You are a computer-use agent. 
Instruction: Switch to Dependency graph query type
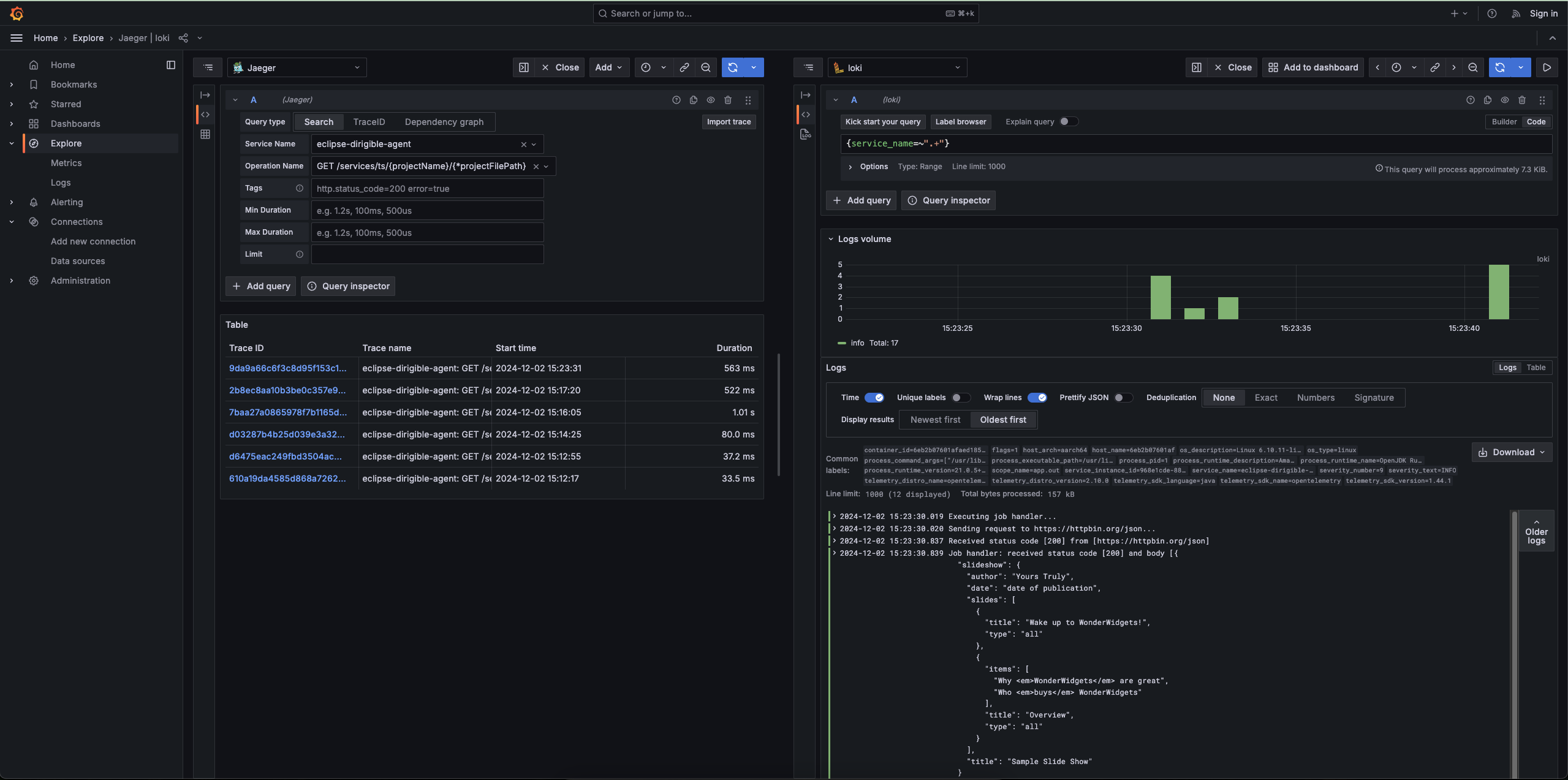pyautogui.click(x=444, y=122)
